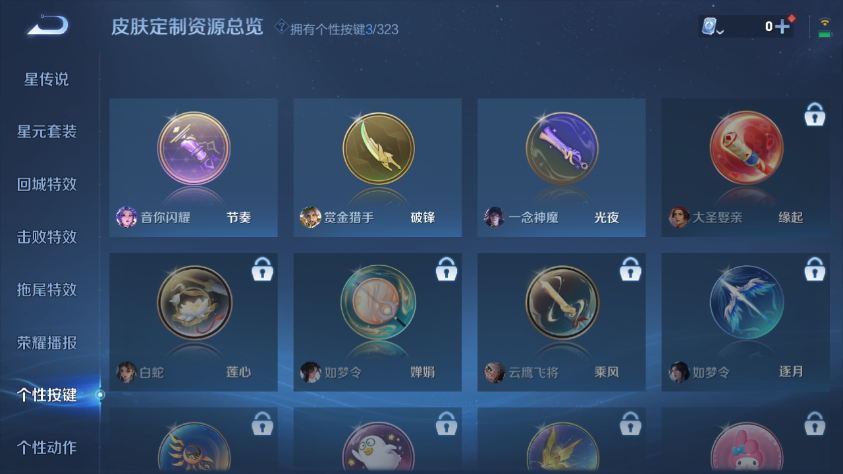
Task: Click the lock on 缘起 card
Action: (815, 114)
